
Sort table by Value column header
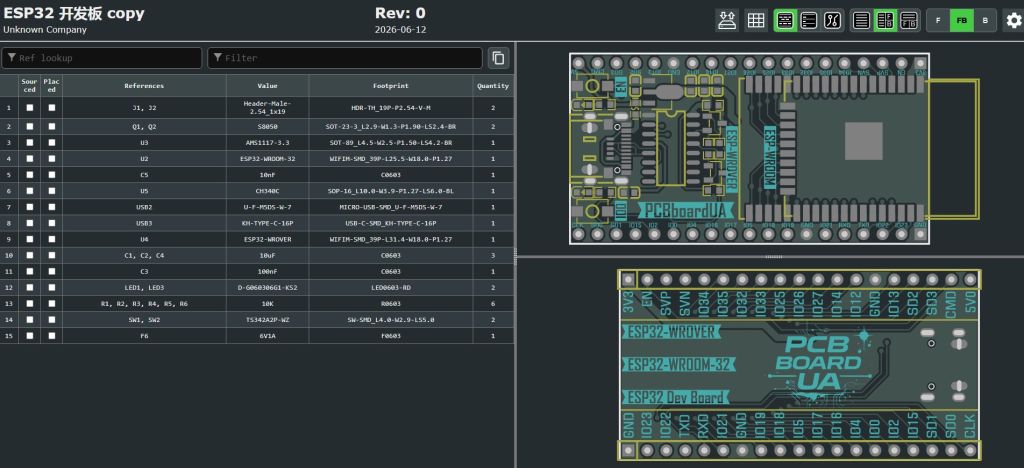coord(268,86)
